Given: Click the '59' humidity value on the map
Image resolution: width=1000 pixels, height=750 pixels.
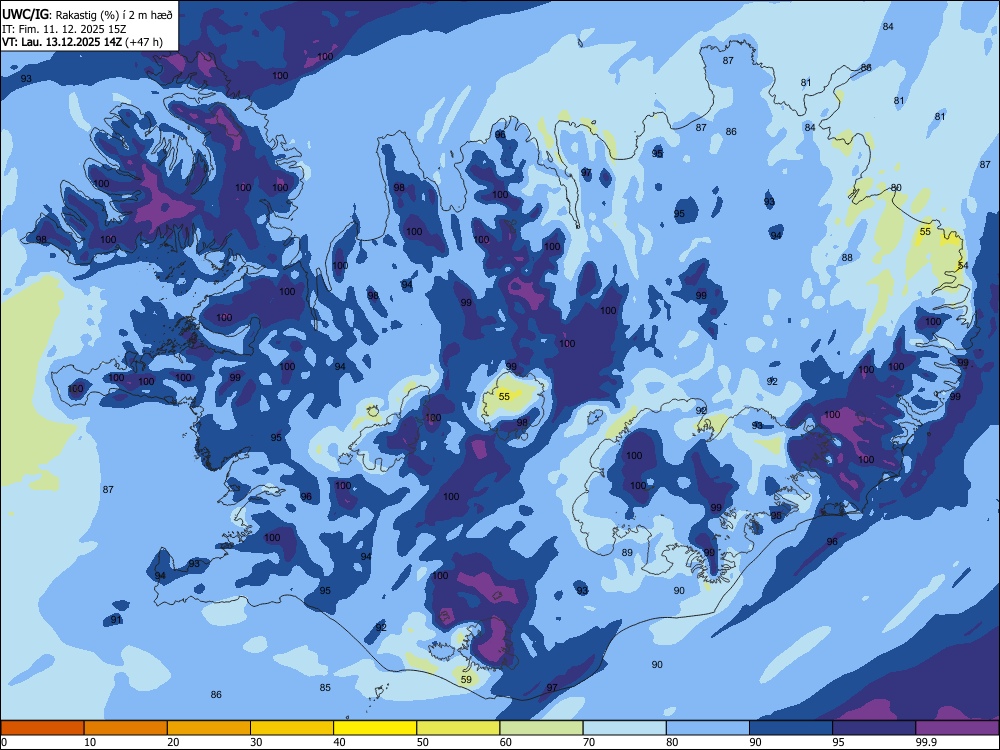Looking at the screenshot, I should click(x=466, y=680).
